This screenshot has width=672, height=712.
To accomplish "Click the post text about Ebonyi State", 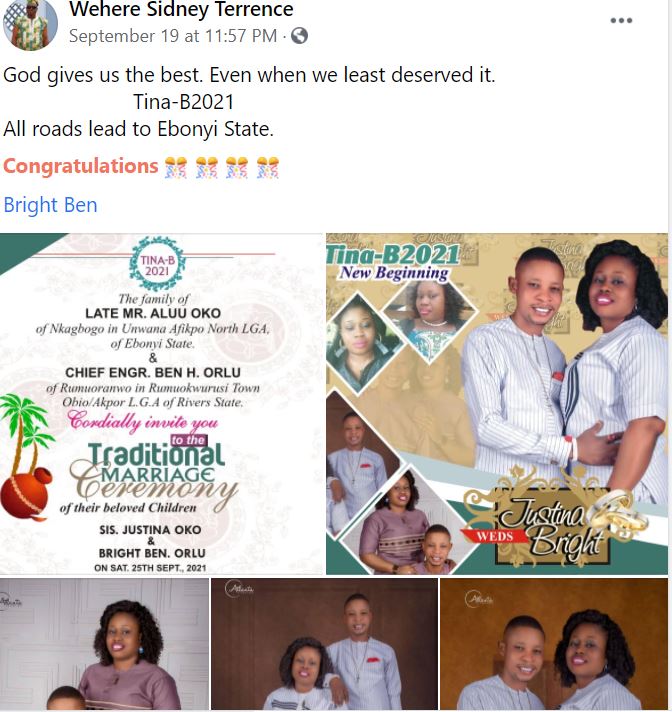I will click(x=138, y=129).
